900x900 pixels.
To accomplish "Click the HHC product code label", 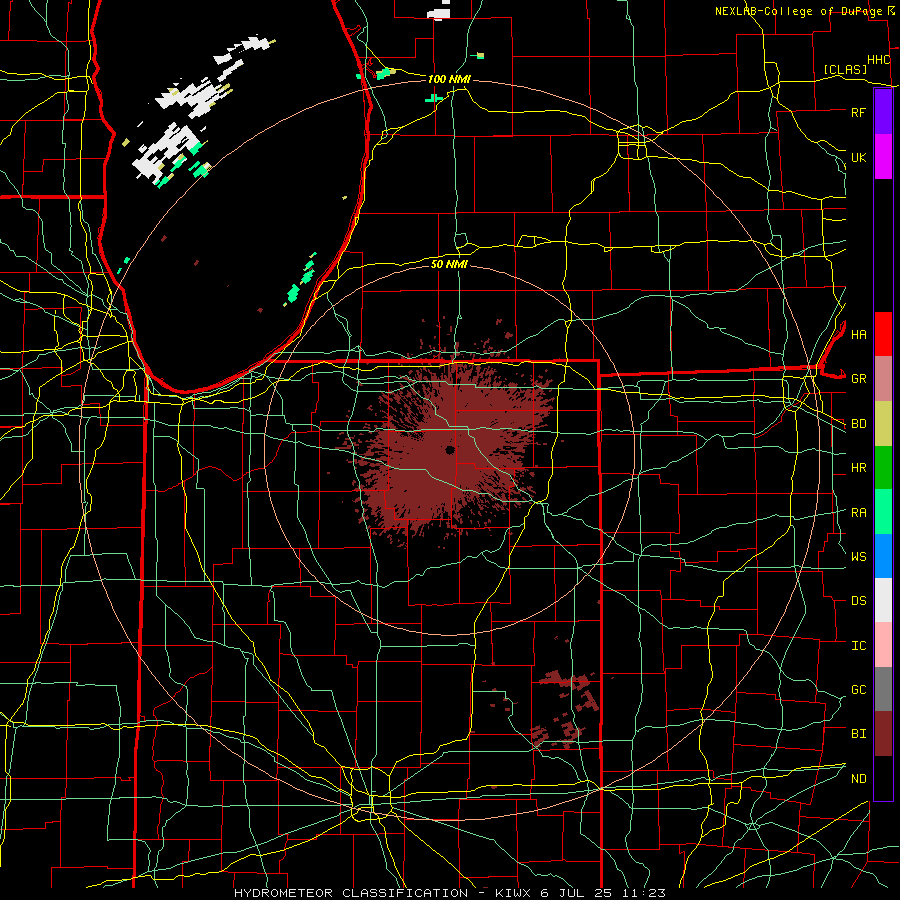I will 878,60.
